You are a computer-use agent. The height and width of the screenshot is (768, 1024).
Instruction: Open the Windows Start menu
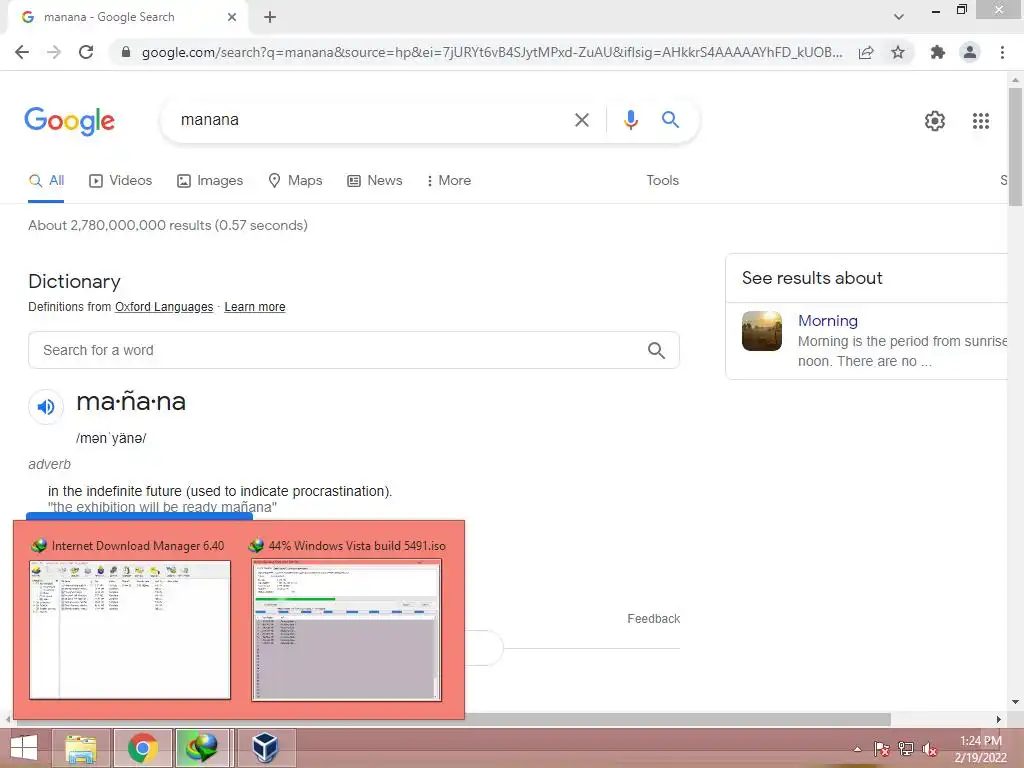click(x=23, y=748)
